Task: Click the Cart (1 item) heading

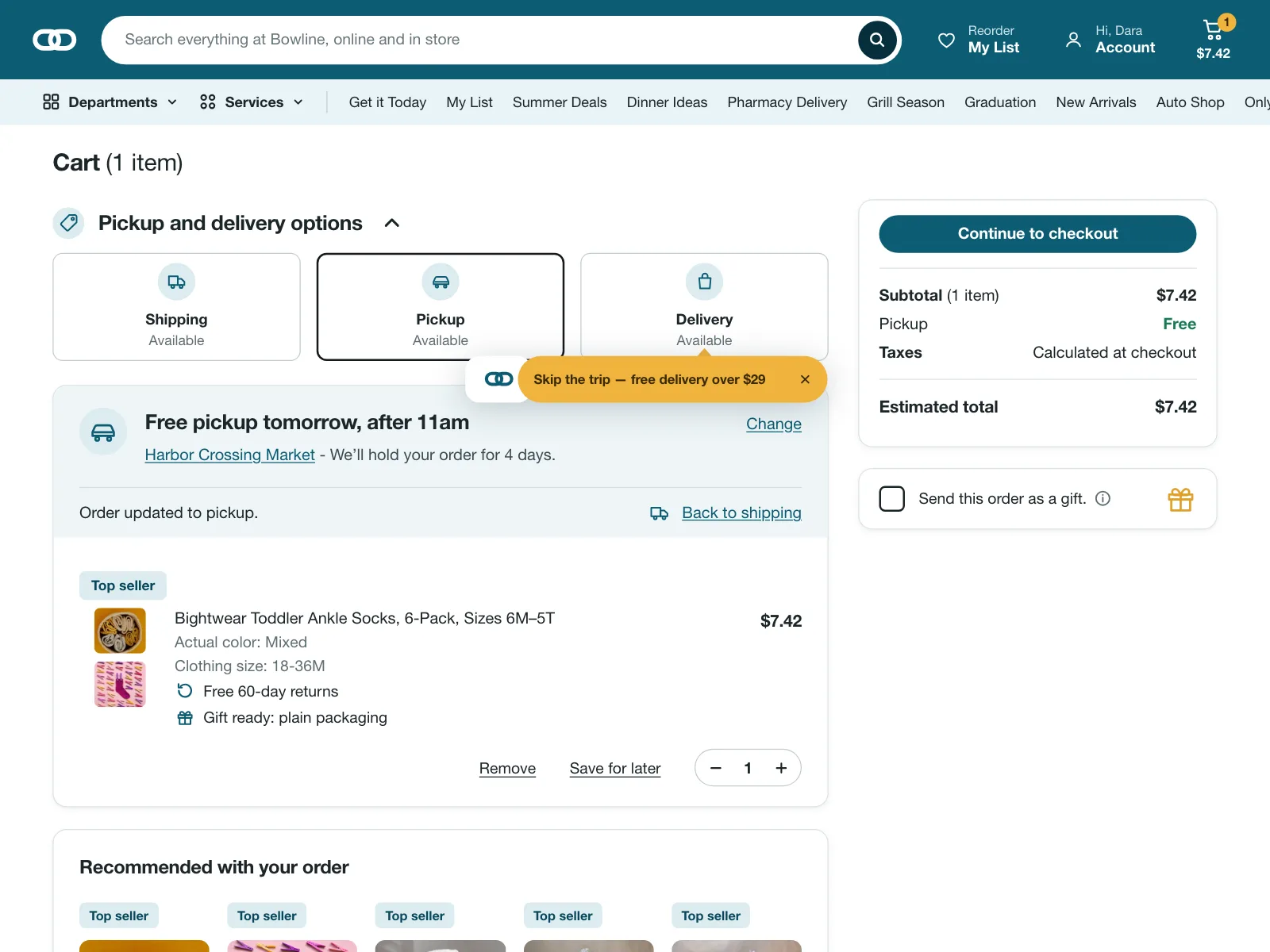Action: tap(117, 163)
